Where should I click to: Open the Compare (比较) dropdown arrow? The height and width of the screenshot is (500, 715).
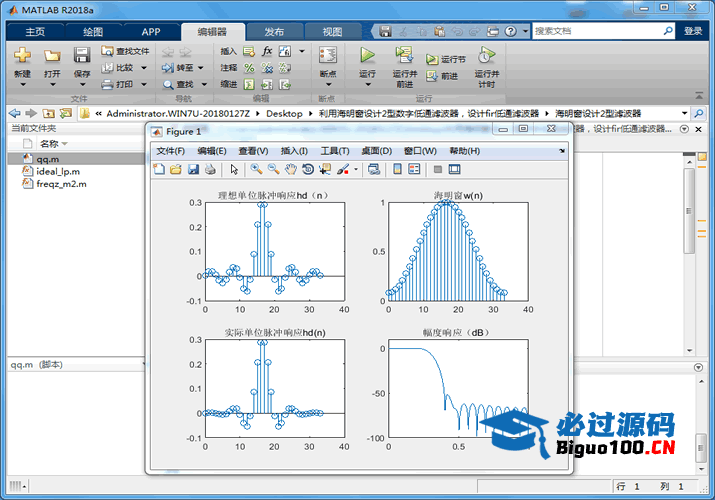[x=144, y=68]
